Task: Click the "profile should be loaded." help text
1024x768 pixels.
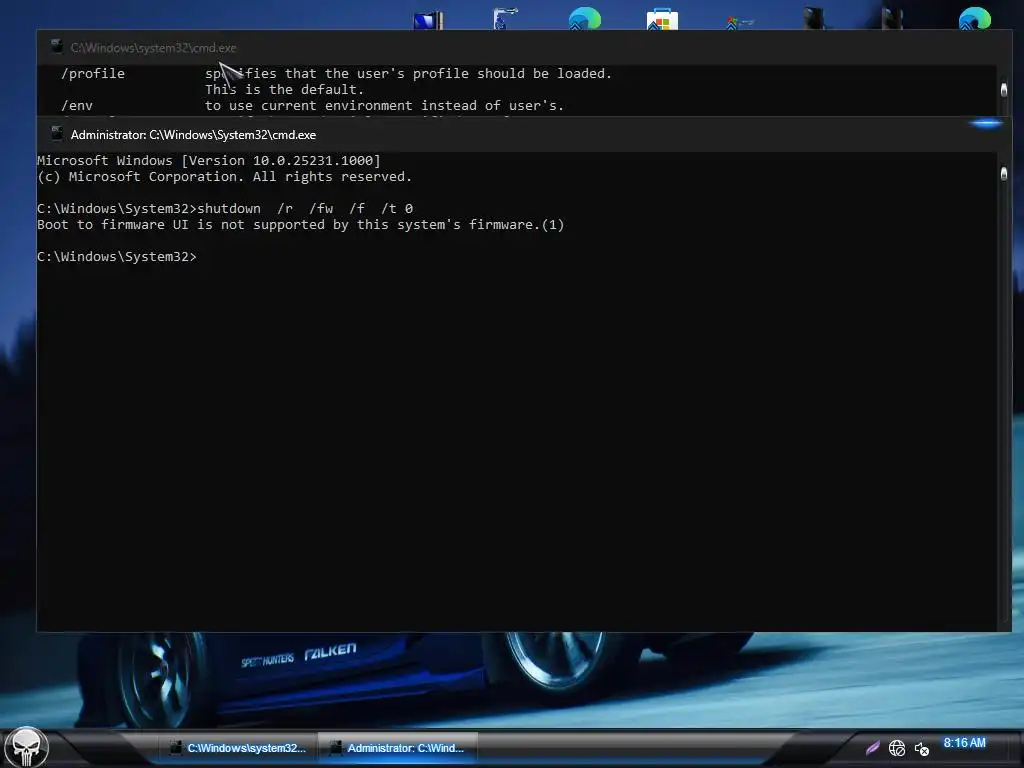Action: tap(513, 74)
